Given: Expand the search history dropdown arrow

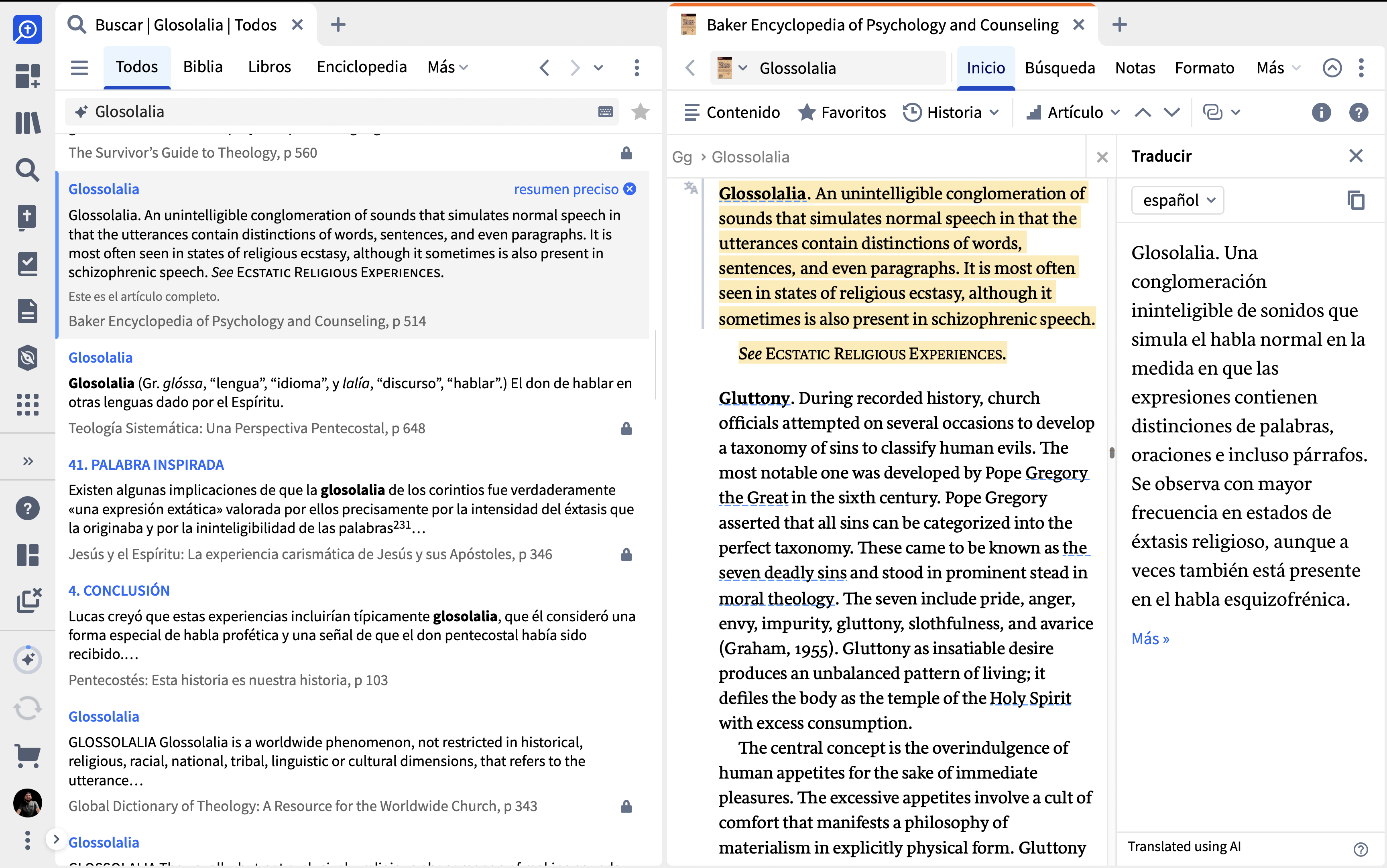Looking at the screenshot, I should (598, 68).
